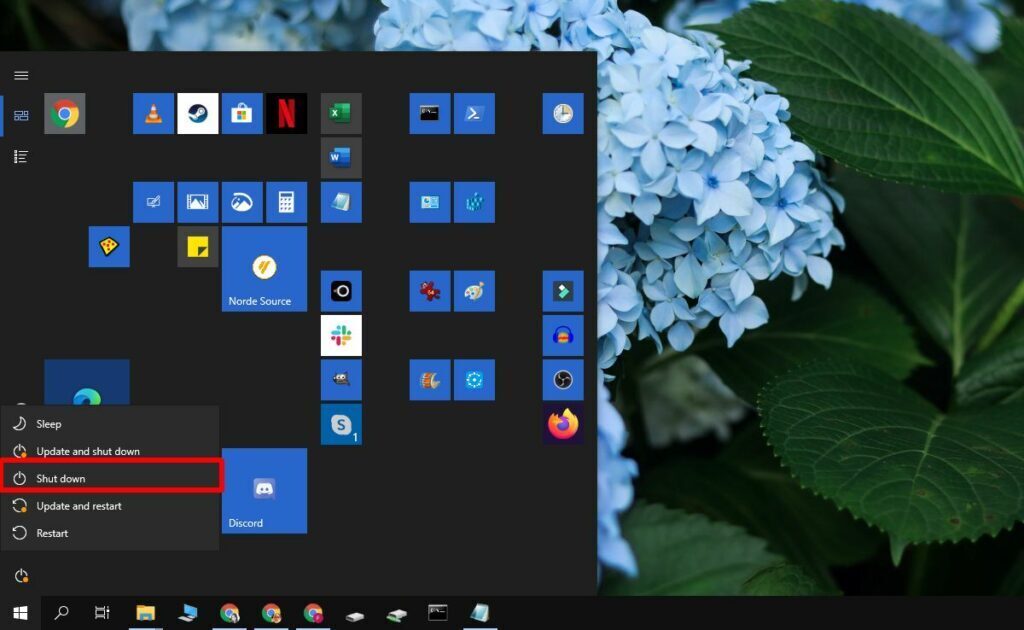Start Firefox from the Start menu tile
Image resolution: width=1024 pixels, height=630 pixels.
click(x=563, y=424)
